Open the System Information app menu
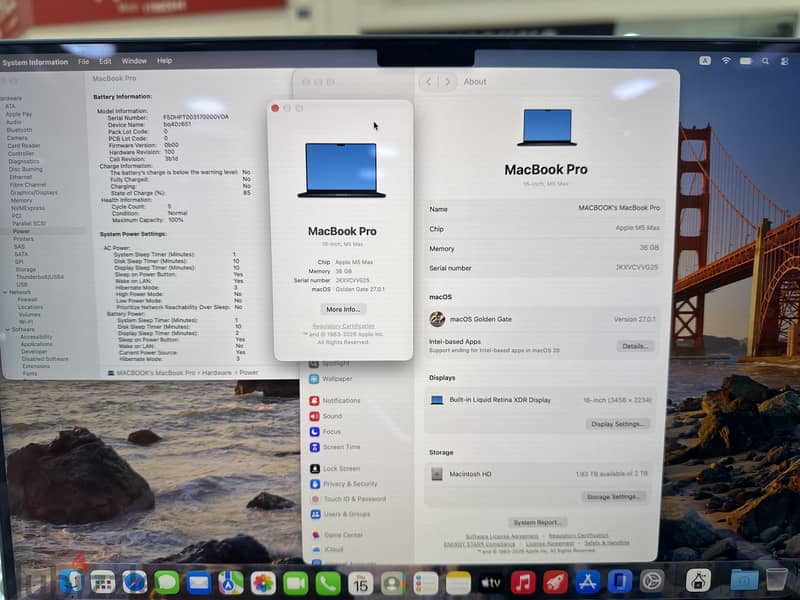800x600 pixels. click(35, 62)
